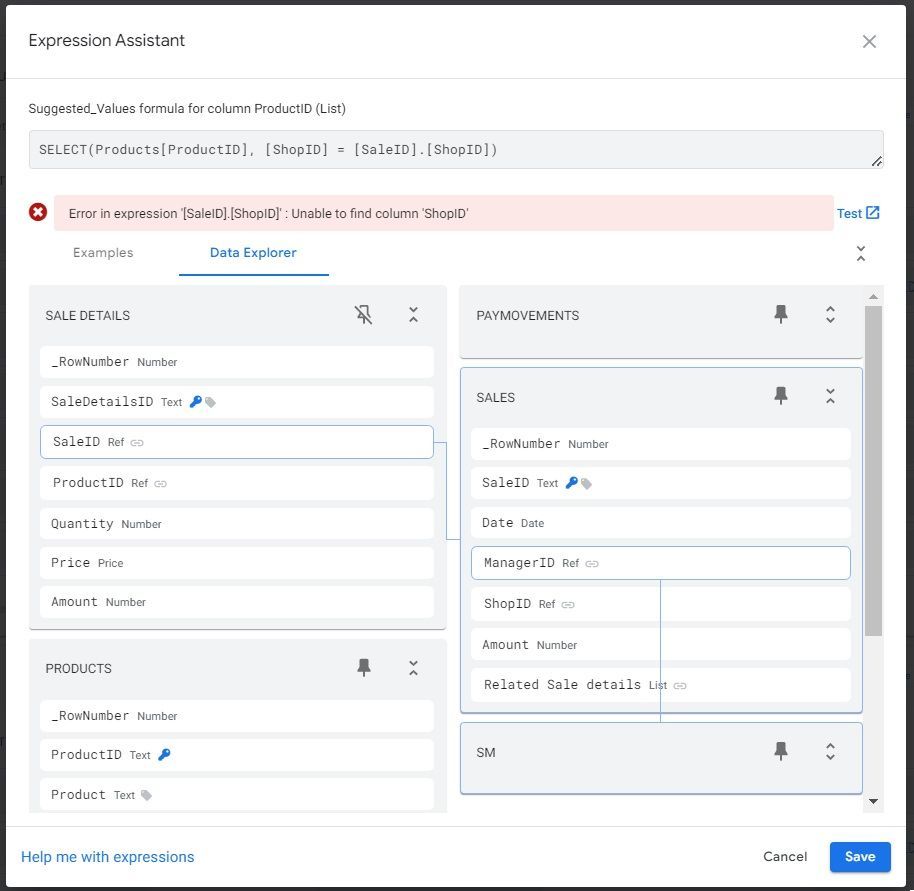Collapse the PRODUCTS table
Screen dimensions: 914x891
pos(413,668)
